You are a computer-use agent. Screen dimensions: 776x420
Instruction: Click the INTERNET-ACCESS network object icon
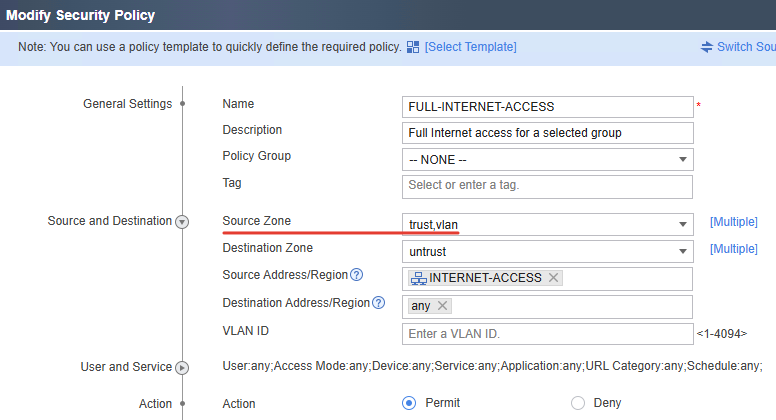click(x=419, y=279)
